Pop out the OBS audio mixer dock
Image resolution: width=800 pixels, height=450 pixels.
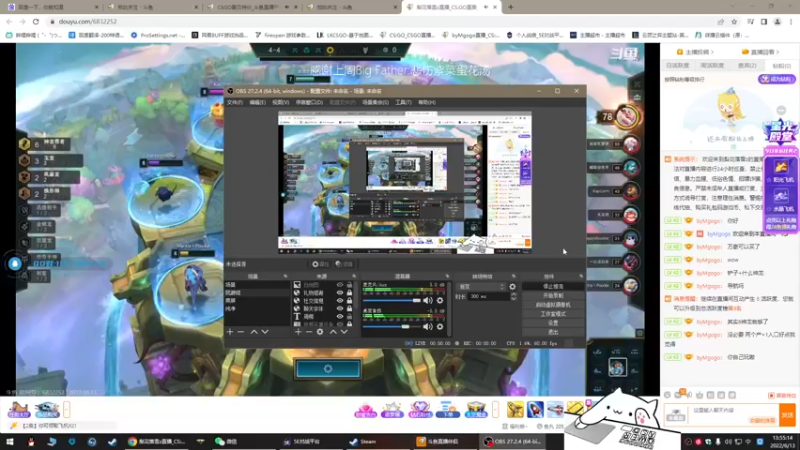pos(447,277)
